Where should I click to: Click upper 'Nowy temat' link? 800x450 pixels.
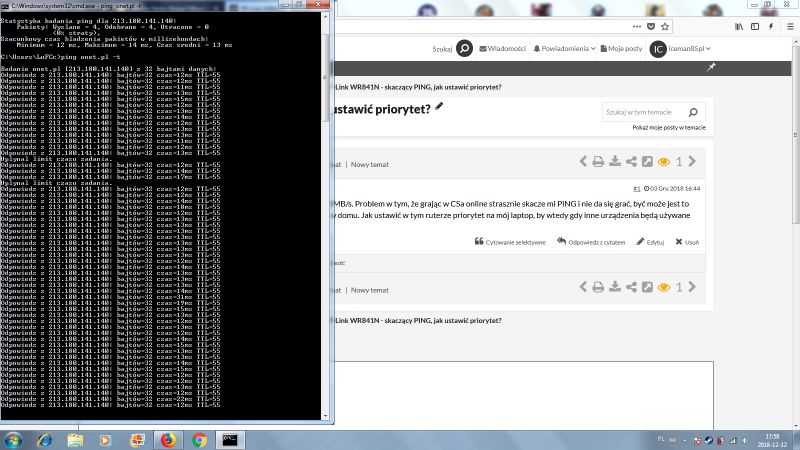click(369, 164)
